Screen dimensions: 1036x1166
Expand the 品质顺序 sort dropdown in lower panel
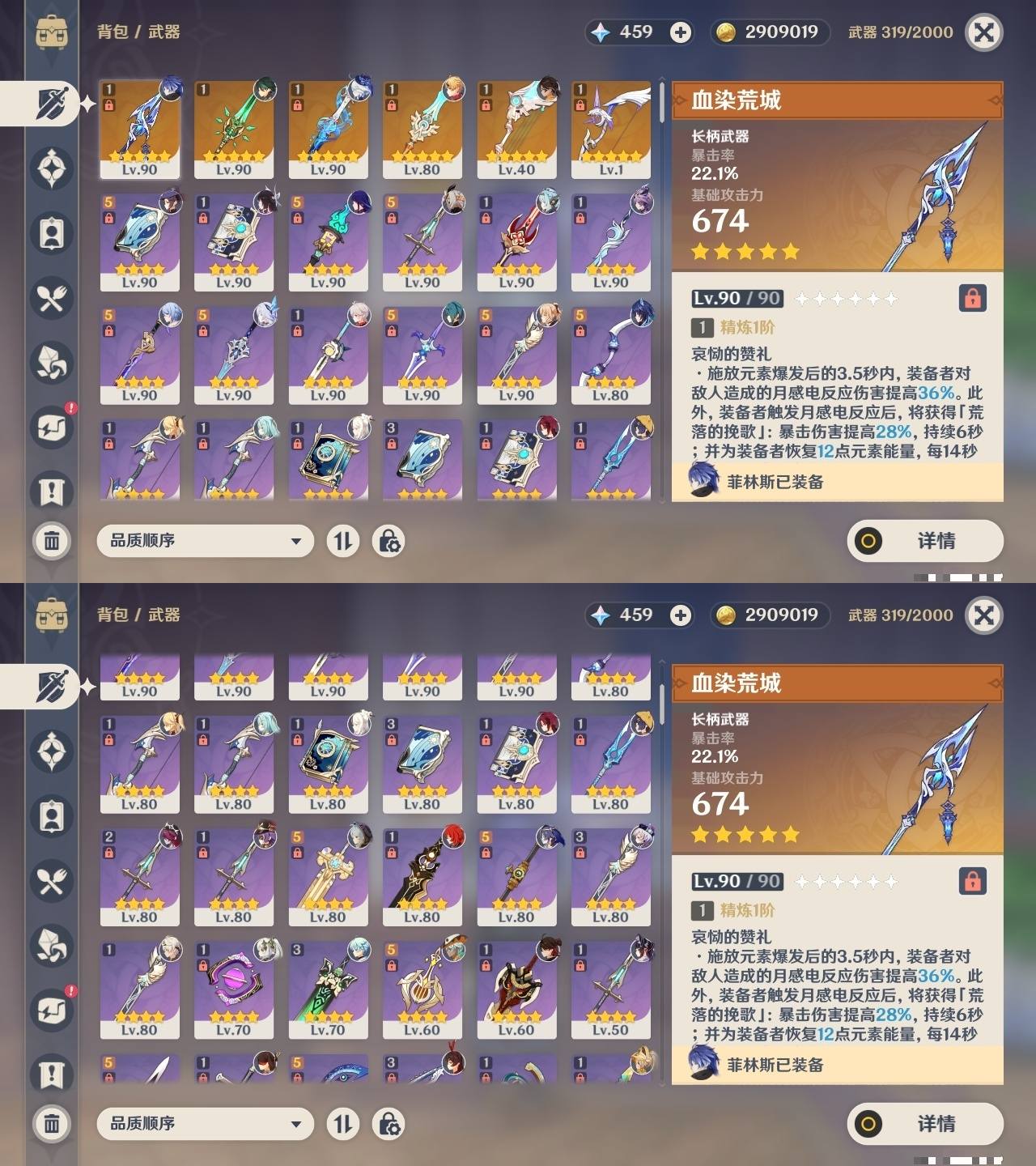pyautogui.click(x=205, y=1124)
